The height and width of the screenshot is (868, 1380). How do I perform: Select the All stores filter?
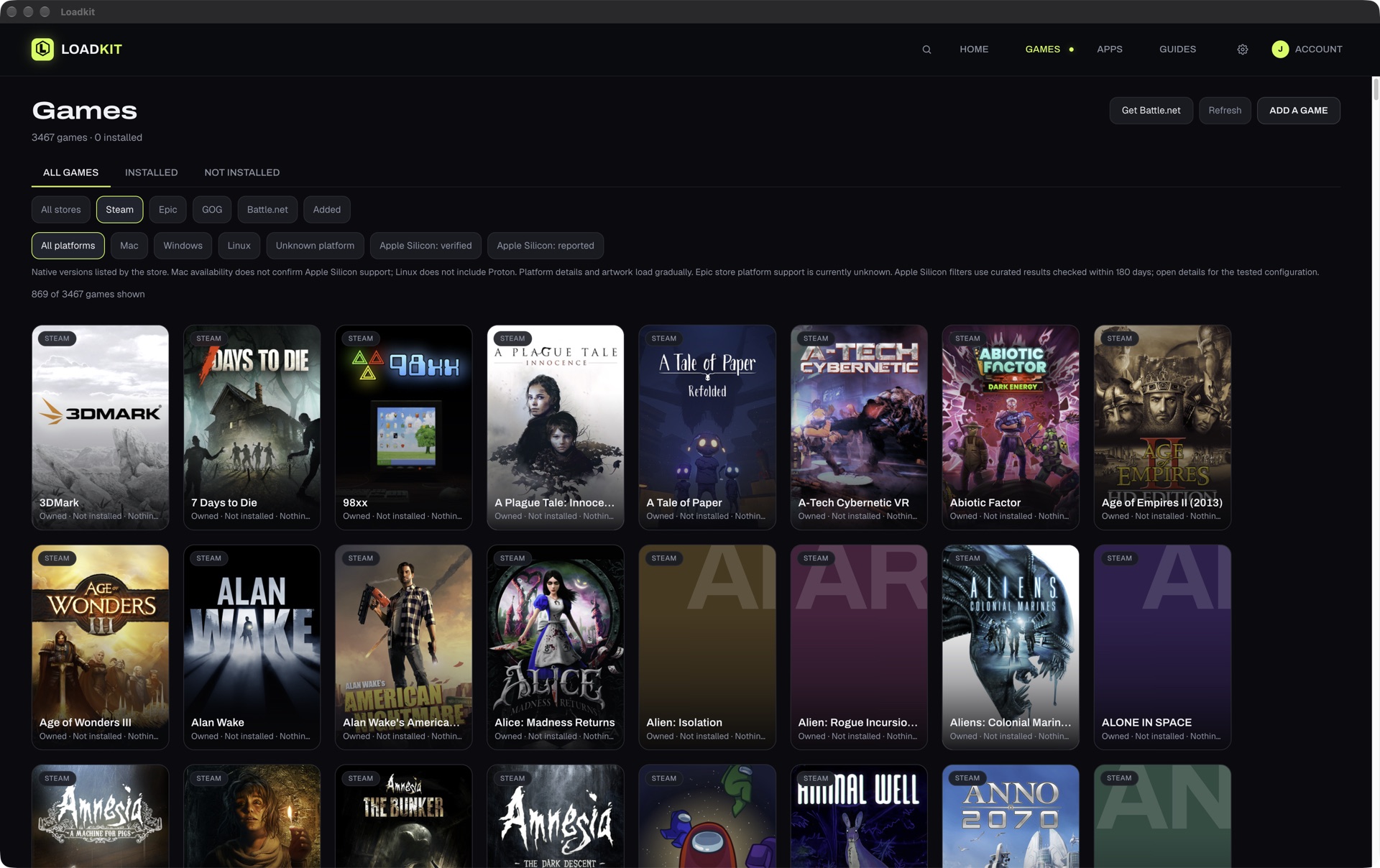tap(61, 210)
